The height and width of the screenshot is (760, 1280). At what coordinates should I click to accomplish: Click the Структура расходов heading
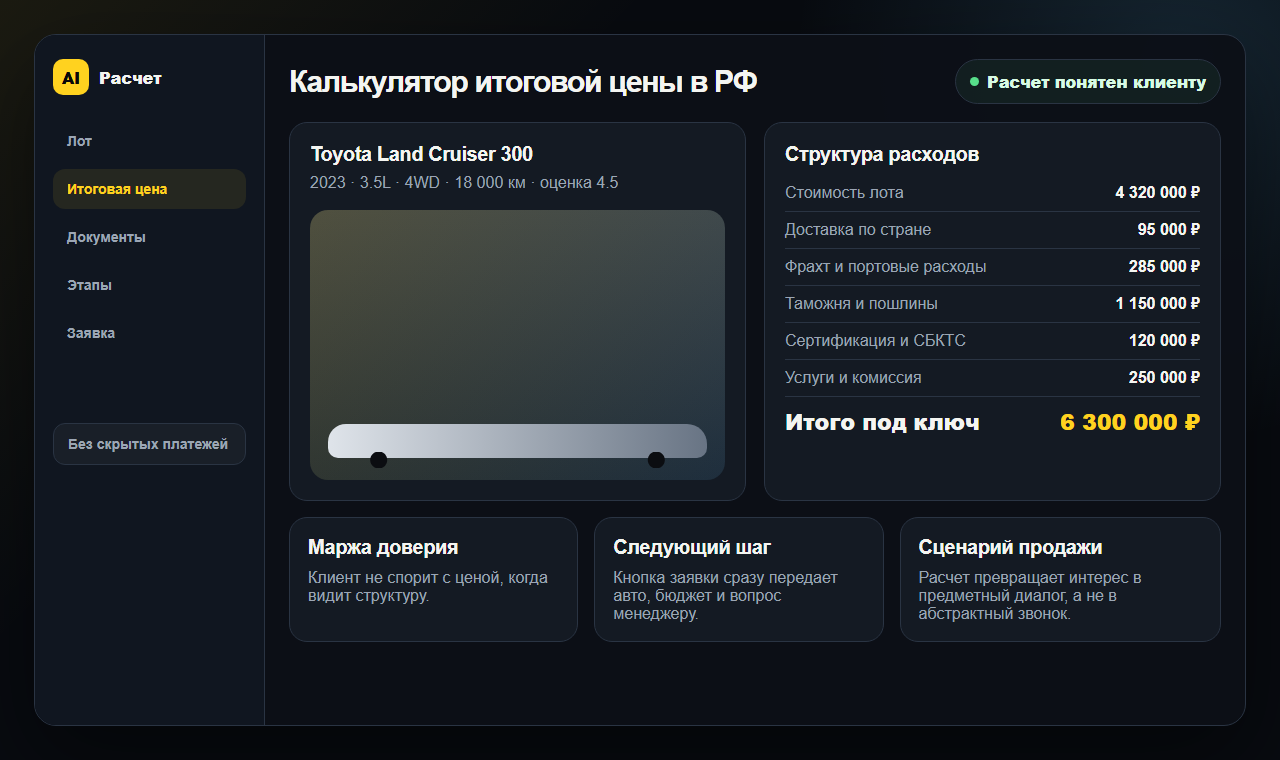882,154
